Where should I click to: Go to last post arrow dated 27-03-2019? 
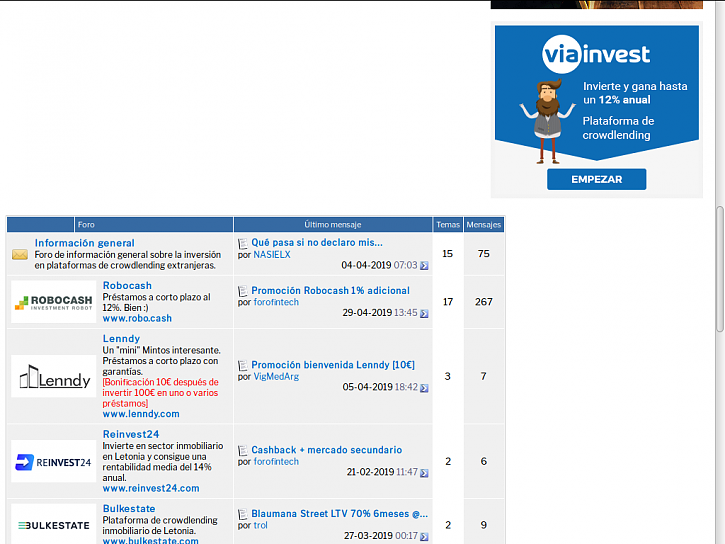pos(424,537)
